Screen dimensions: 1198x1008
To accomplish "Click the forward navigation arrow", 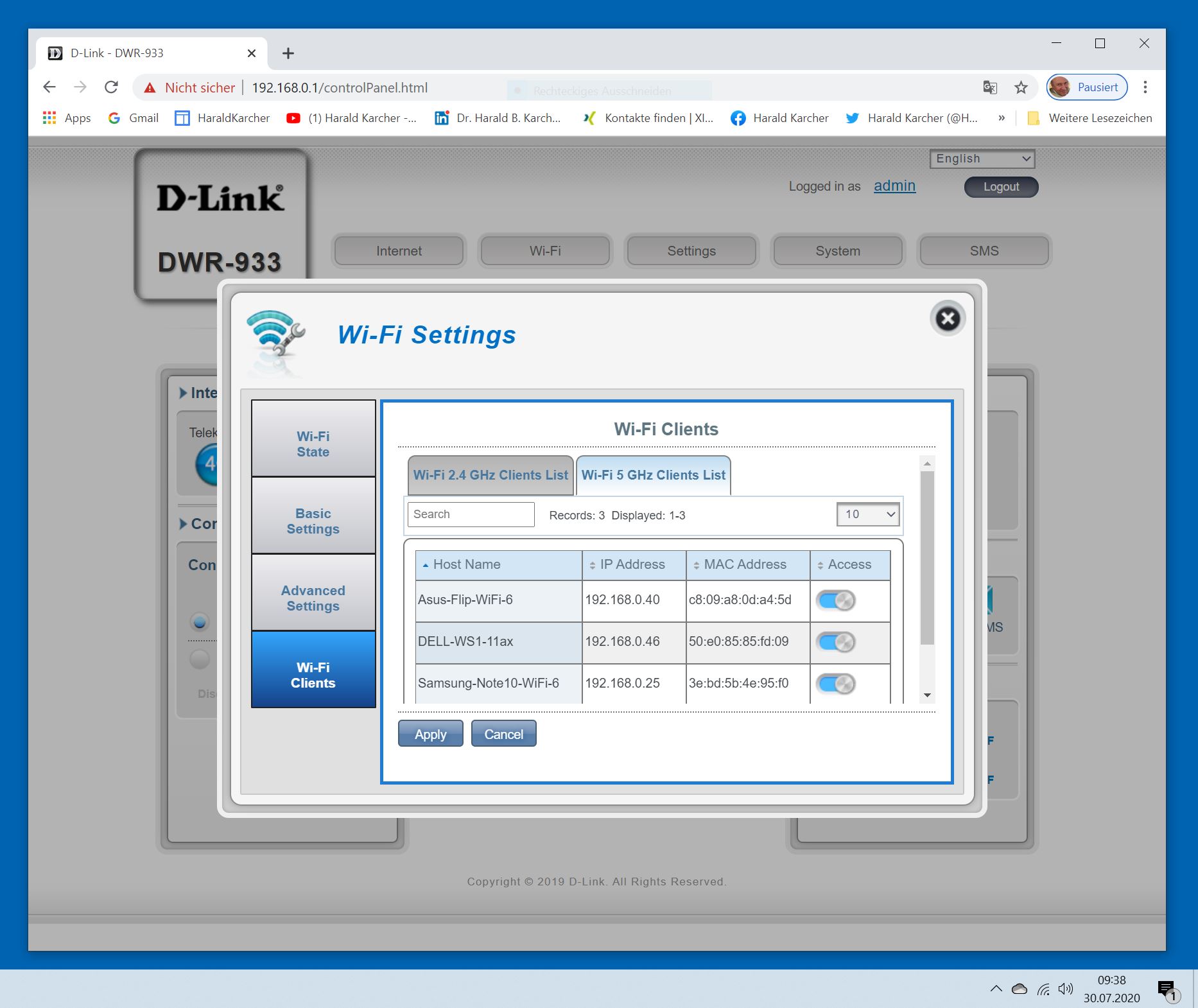I will coord(80,87).
